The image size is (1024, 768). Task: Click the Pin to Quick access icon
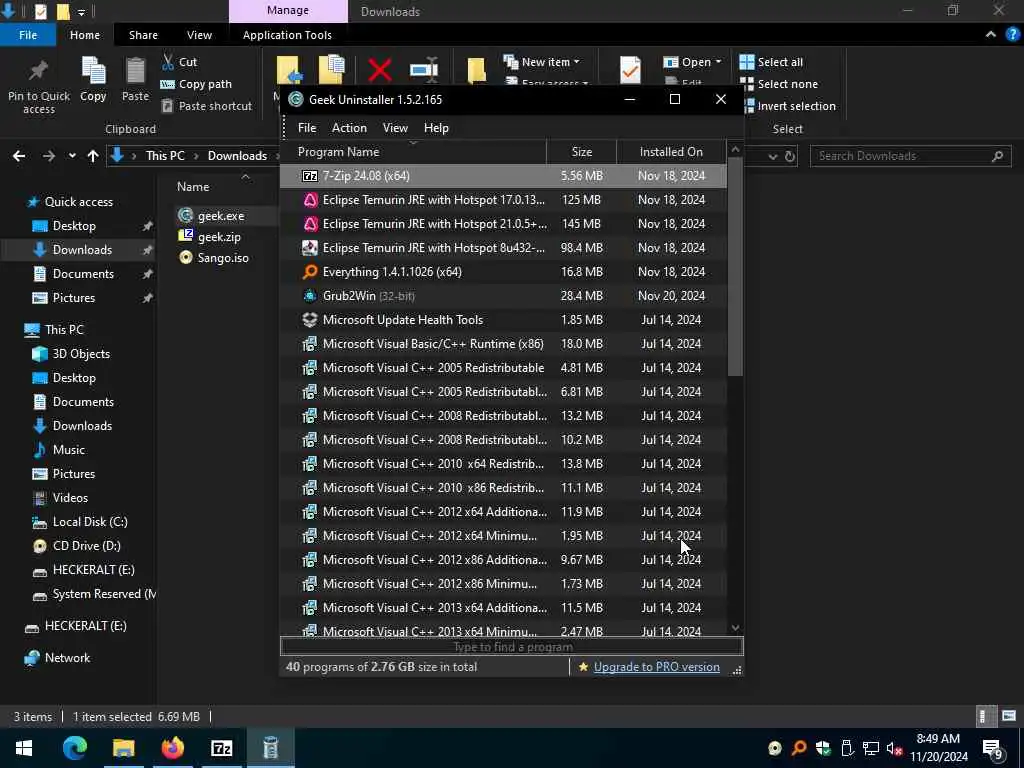39,69
